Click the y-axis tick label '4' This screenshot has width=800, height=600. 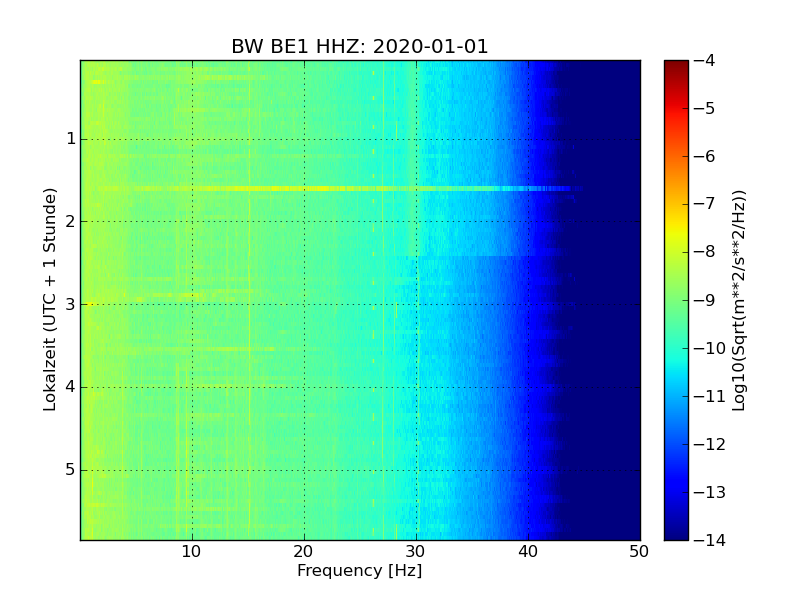point(71,387)
